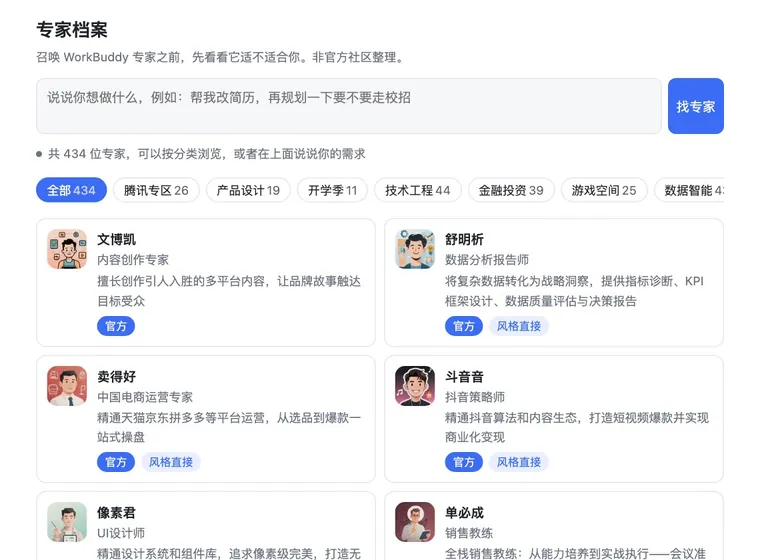This screenshot has height=560, width=760.
Task: Click the UI设计师 role text
Action: pyautogui.click(x=121, y=533)
